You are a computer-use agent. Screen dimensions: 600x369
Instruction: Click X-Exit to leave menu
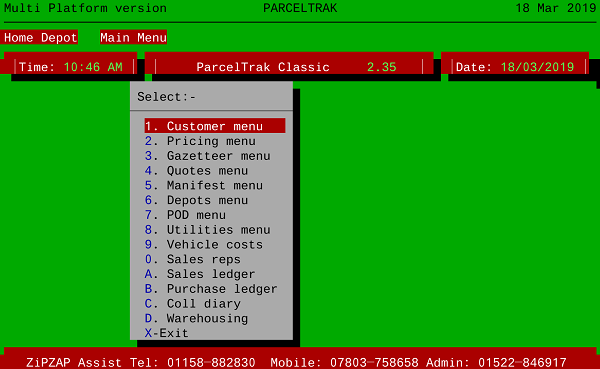click(166, 333)
